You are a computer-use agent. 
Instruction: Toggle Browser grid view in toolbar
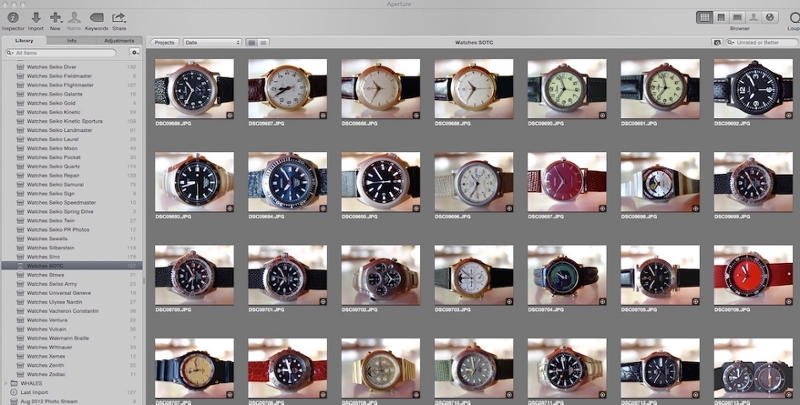pyautogui.click(x=704, y=17)
